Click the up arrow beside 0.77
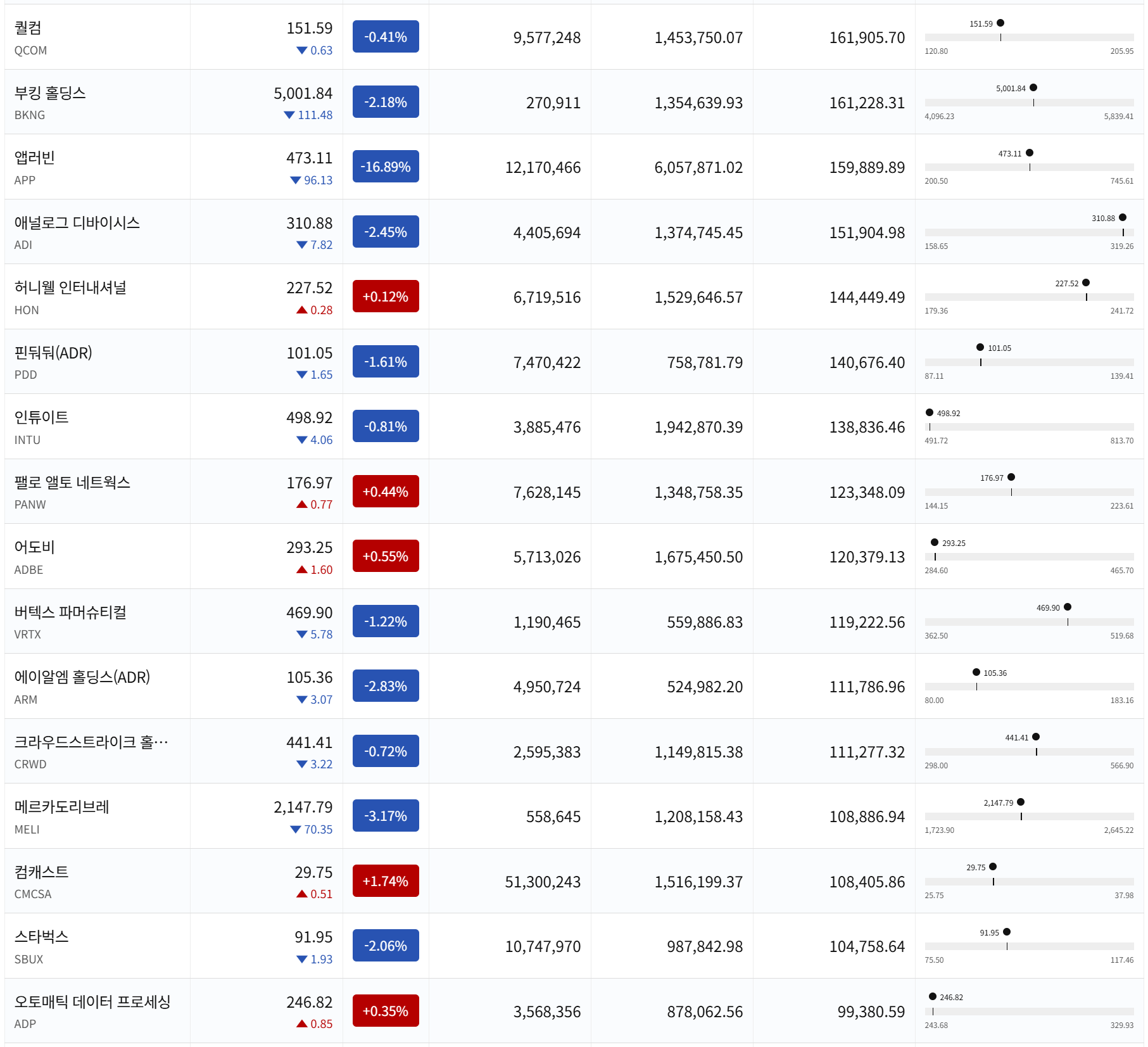 point(302,504)
